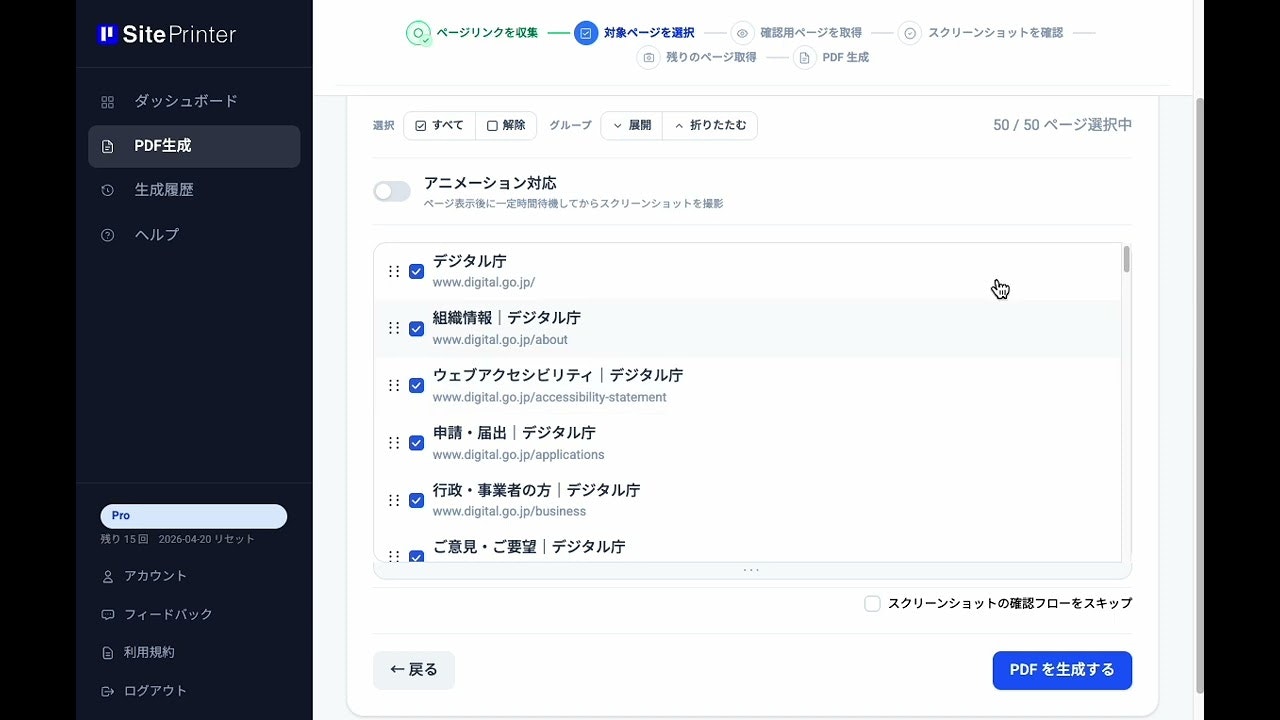Click the 残りのページ取得 camera icon
Image resolution: width=1280 pixels, height=720 pixels.
click(649, 58)
